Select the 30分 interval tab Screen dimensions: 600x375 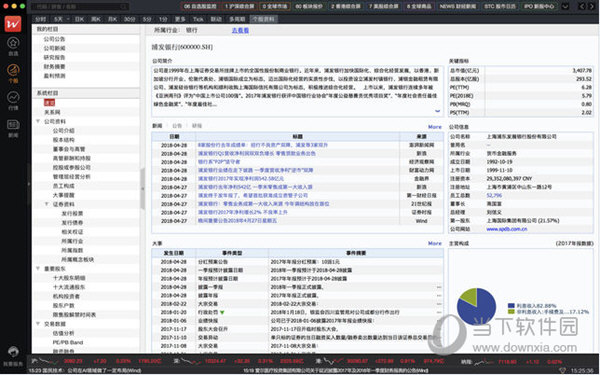(x=129, y=19)
